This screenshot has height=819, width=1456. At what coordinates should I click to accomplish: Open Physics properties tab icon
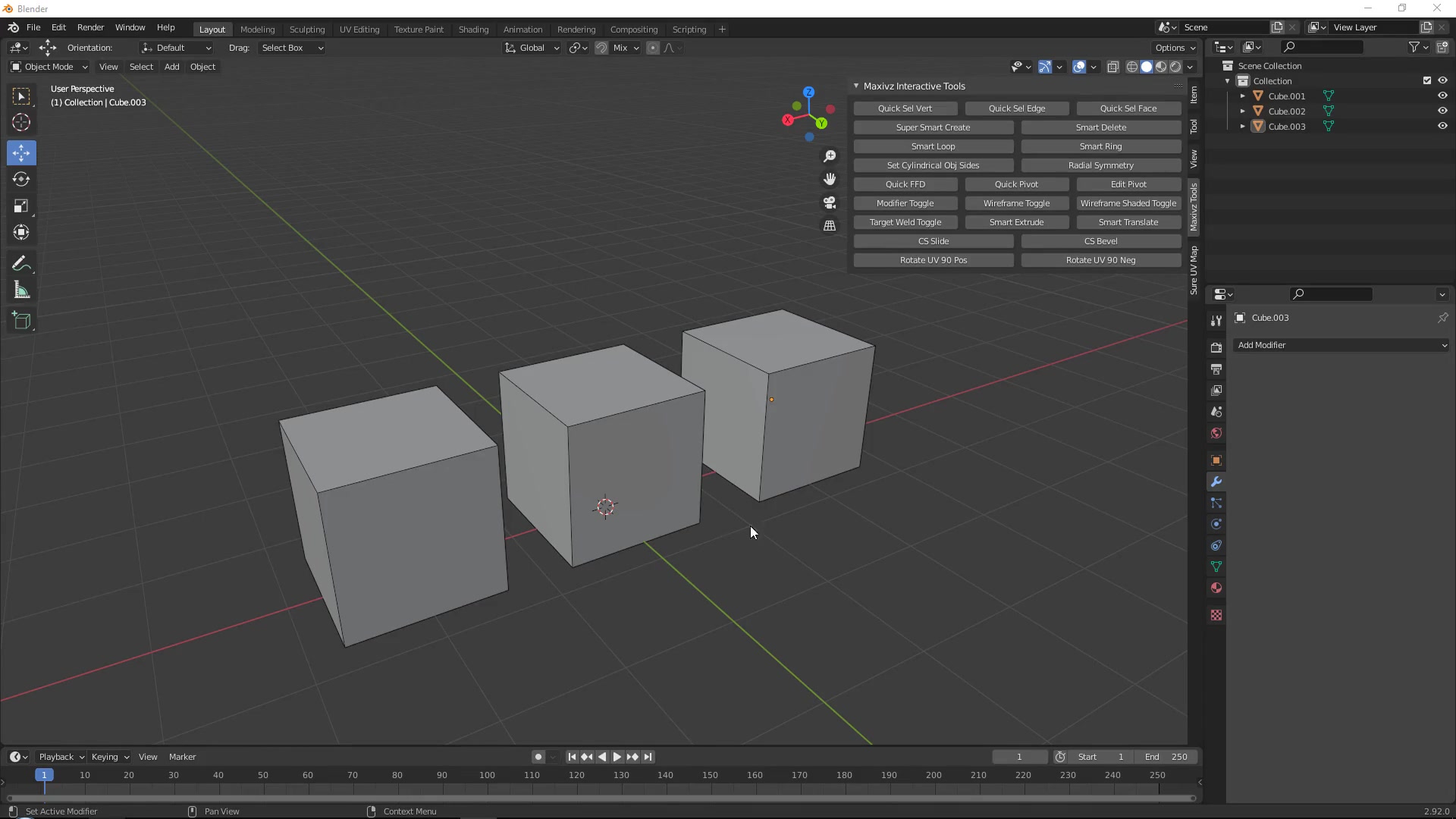click(x=1216, y=525)
